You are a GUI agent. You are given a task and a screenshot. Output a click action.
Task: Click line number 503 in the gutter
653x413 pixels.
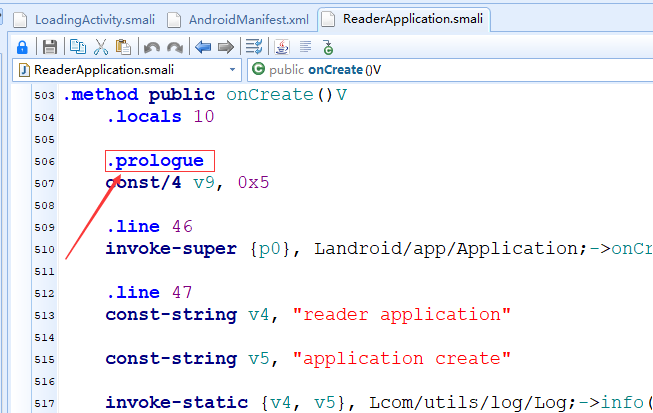[45, 96]
